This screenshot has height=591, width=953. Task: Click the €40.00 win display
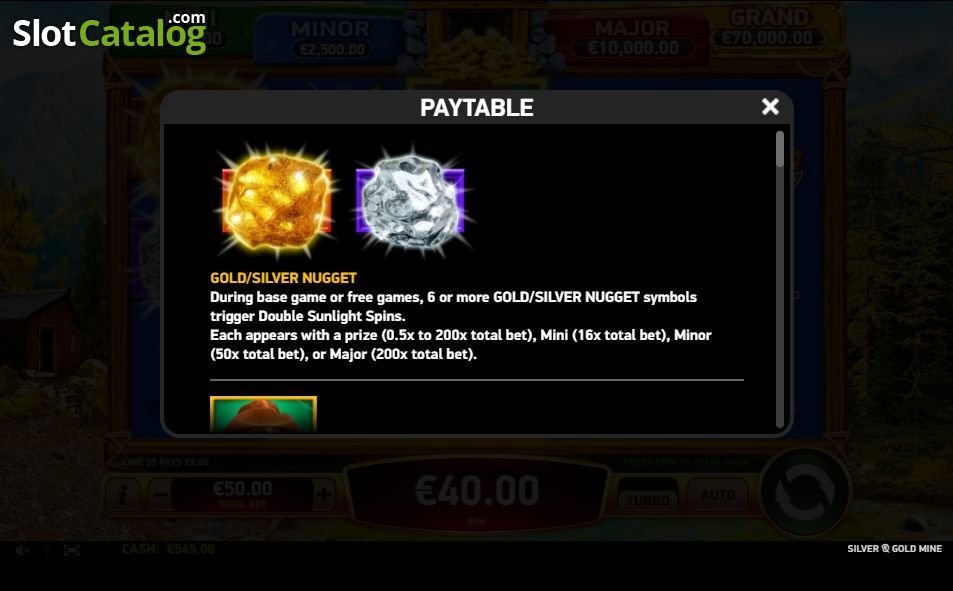click(477, 494)
